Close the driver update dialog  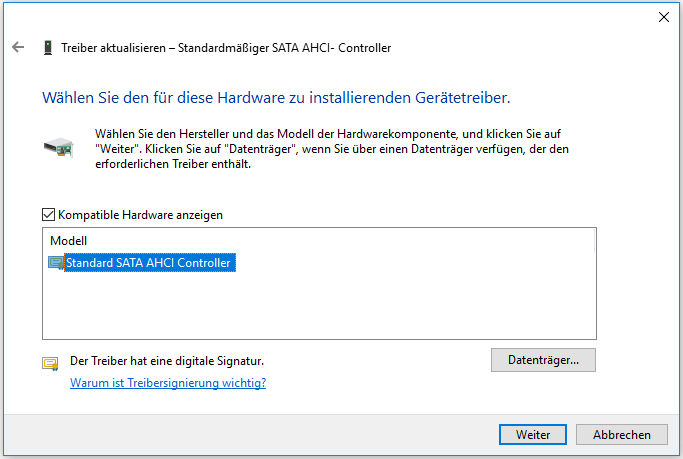(664, 17)
